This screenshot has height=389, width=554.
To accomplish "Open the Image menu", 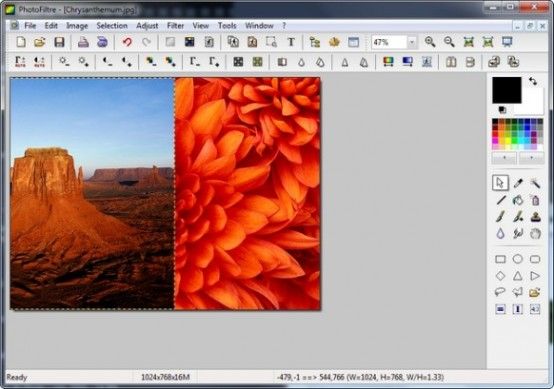I will pos(77,26).
